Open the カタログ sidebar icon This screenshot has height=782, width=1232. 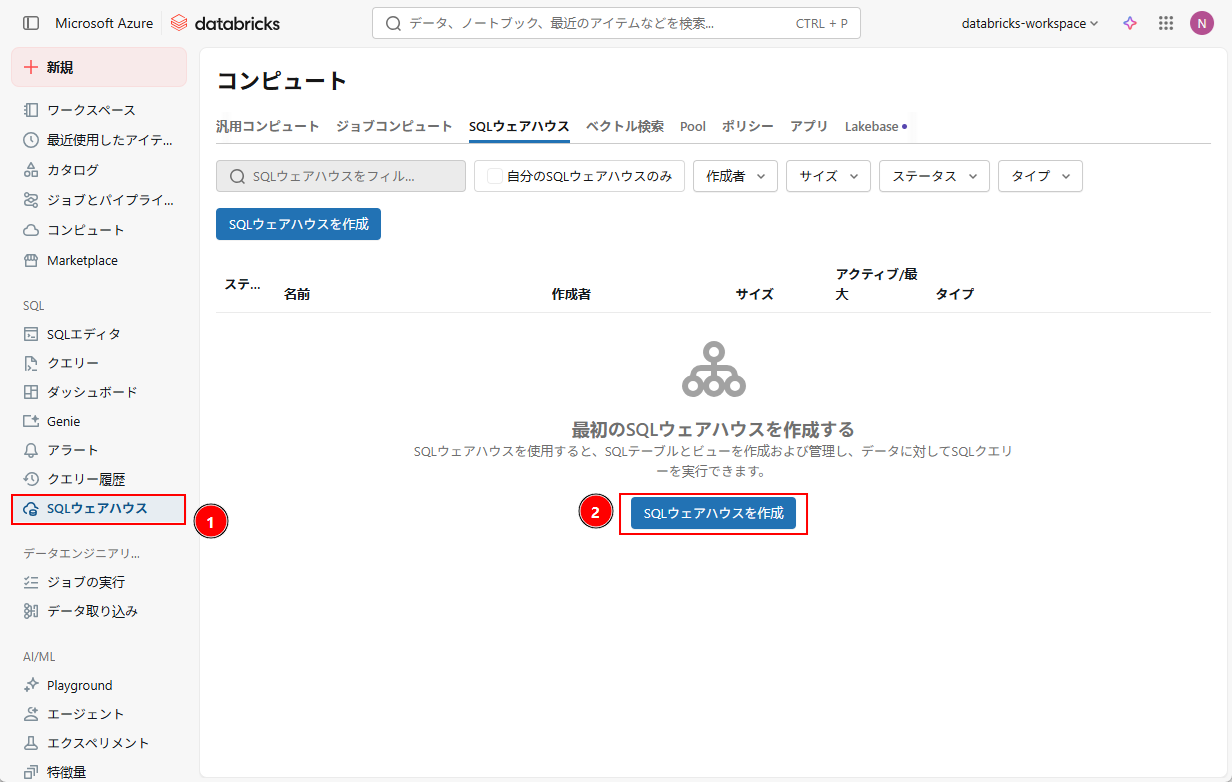(31, 170)
